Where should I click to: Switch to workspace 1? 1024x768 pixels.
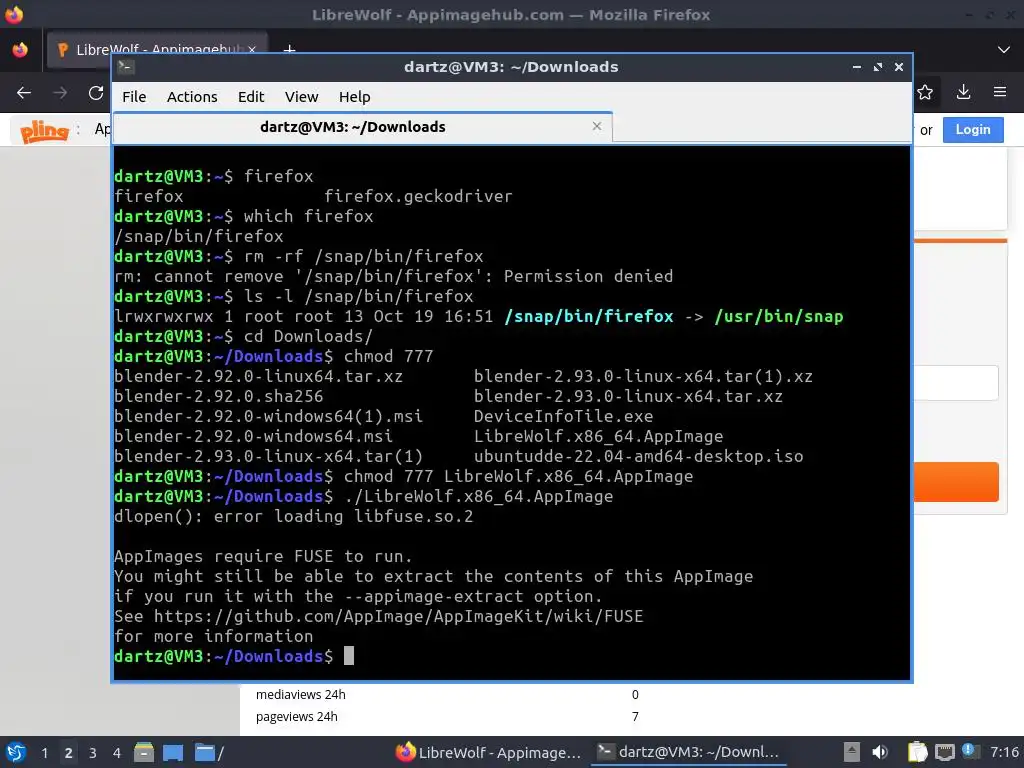[x=44, y=753]
